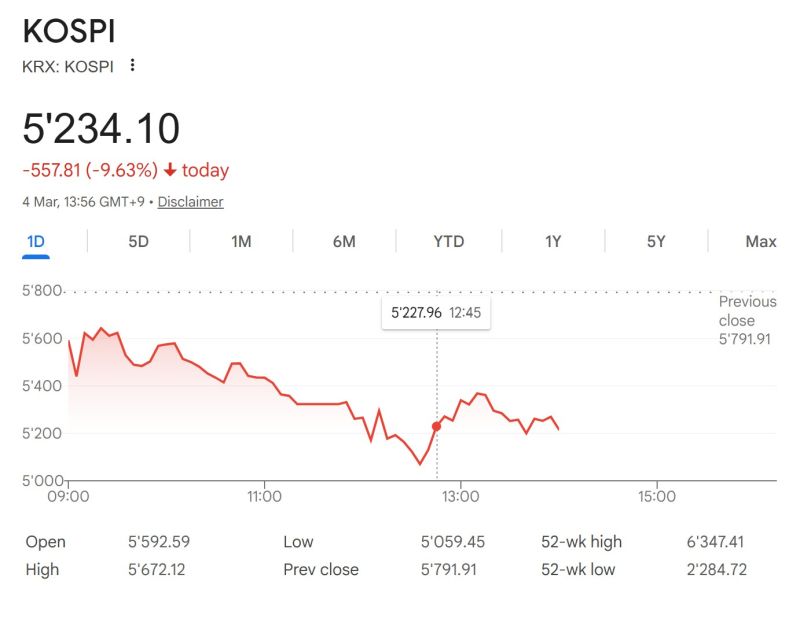This screenshot has height=626, width=800.
Task: Select the 1M time range
Action: 240,242
